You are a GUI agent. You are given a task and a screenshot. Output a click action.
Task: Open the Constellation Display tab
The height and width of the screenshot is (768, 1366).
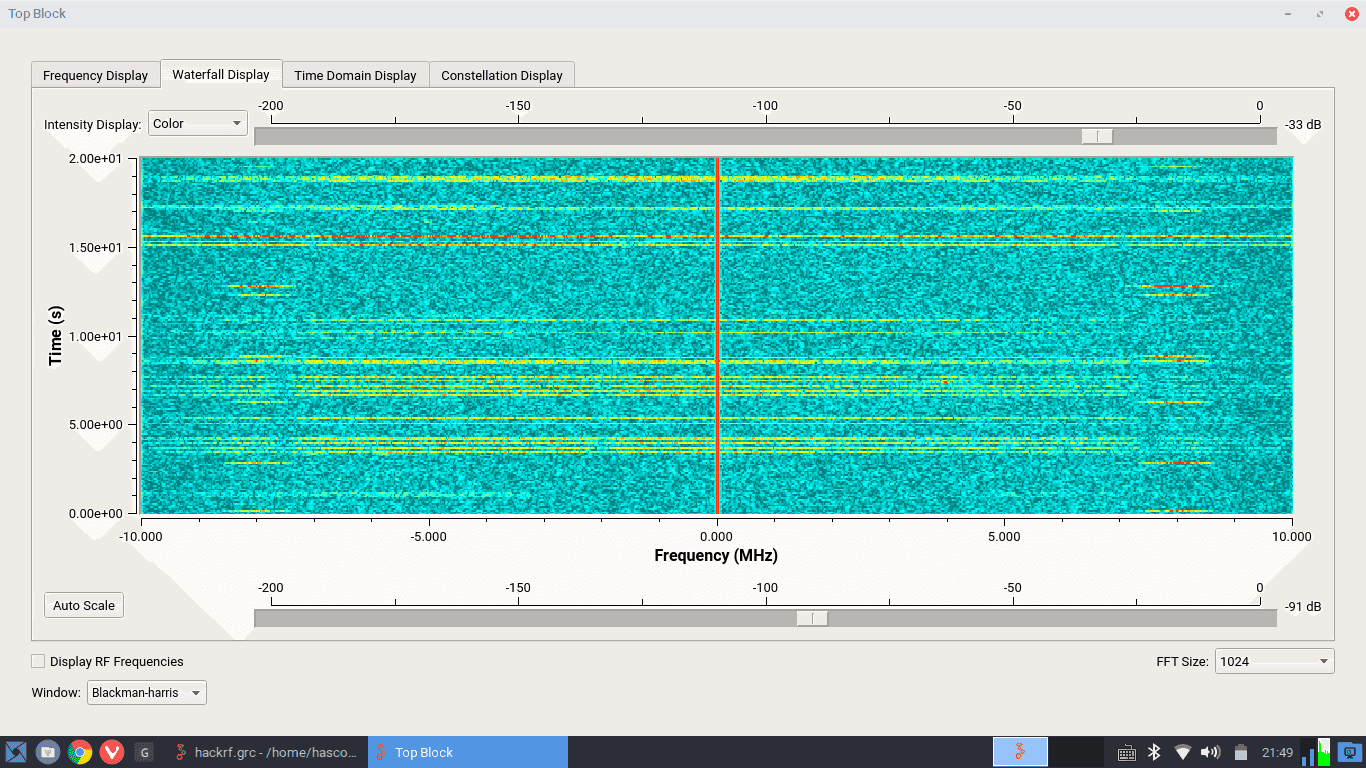(501, 75)
